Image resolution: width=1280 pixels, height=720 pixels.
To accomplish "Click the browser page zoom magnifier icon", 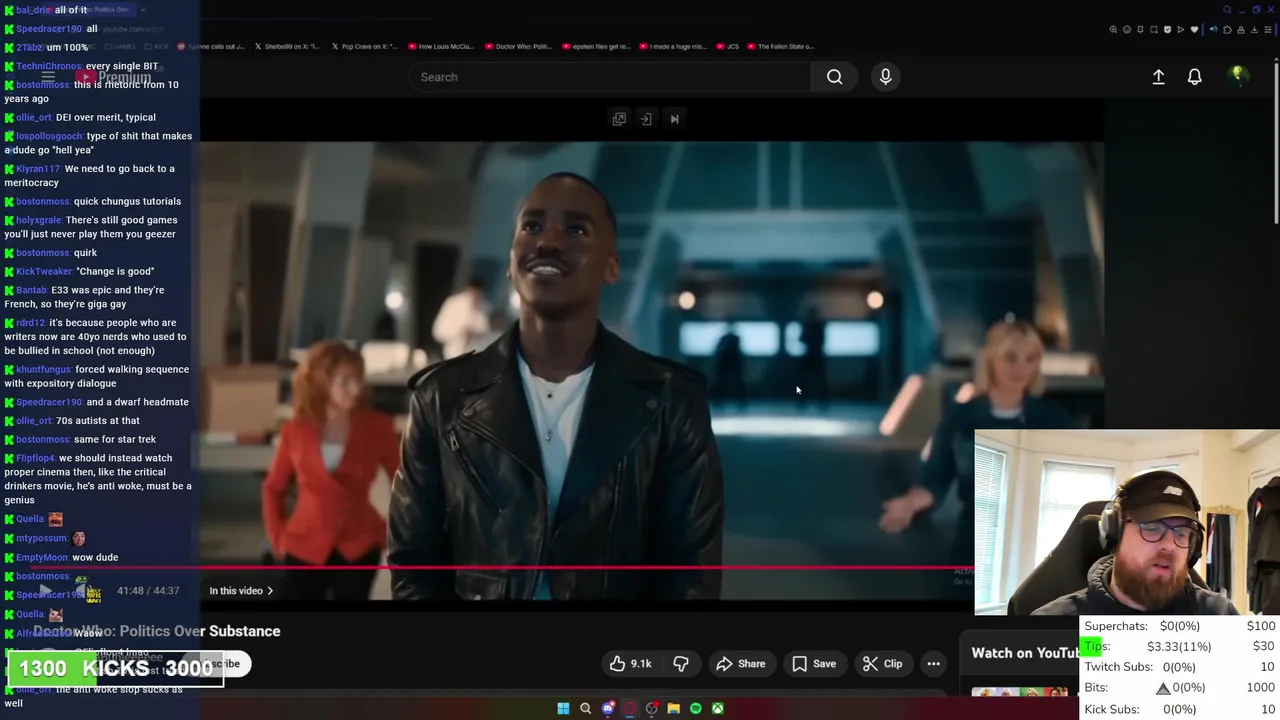I will (1113, 29).
